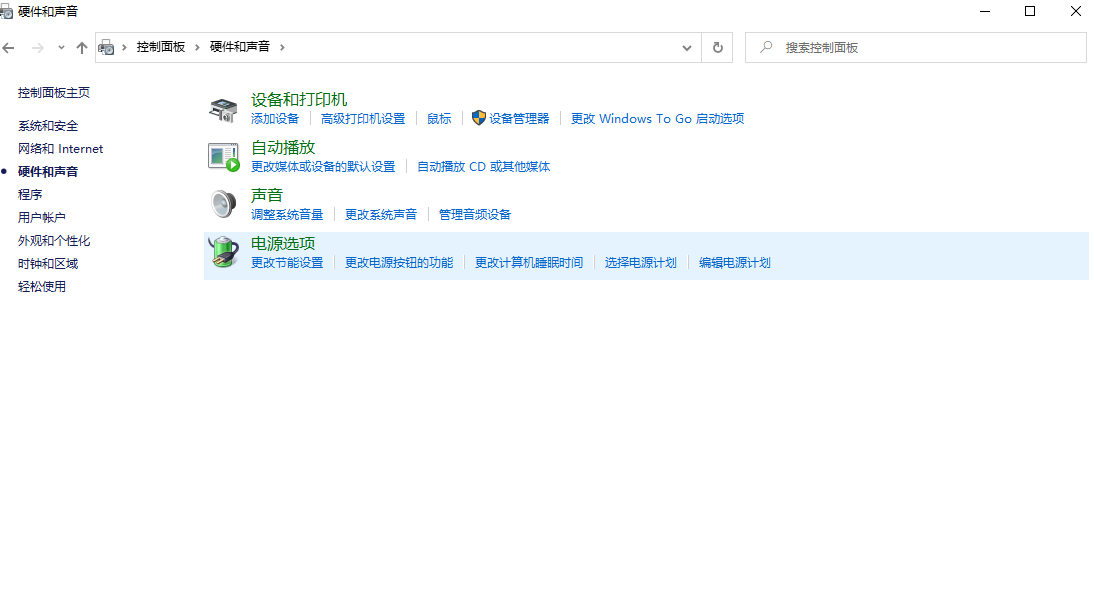This screenshot has height=597, width=1094.
Task: Navigate up one level with up arrow
Action: click(82, 47)
